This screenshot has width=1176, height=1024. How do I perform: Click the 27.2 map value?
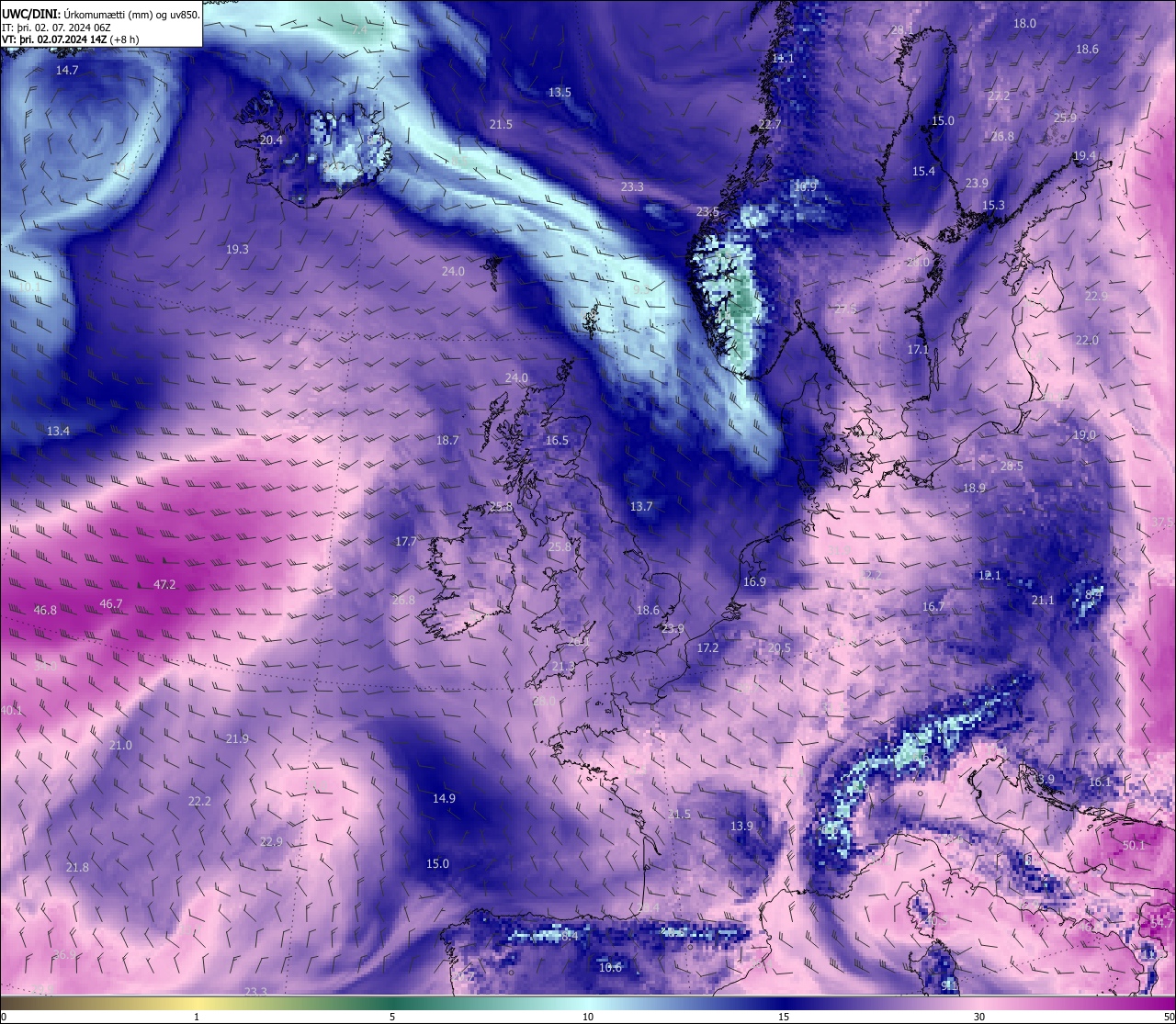[x=999, y=96]
